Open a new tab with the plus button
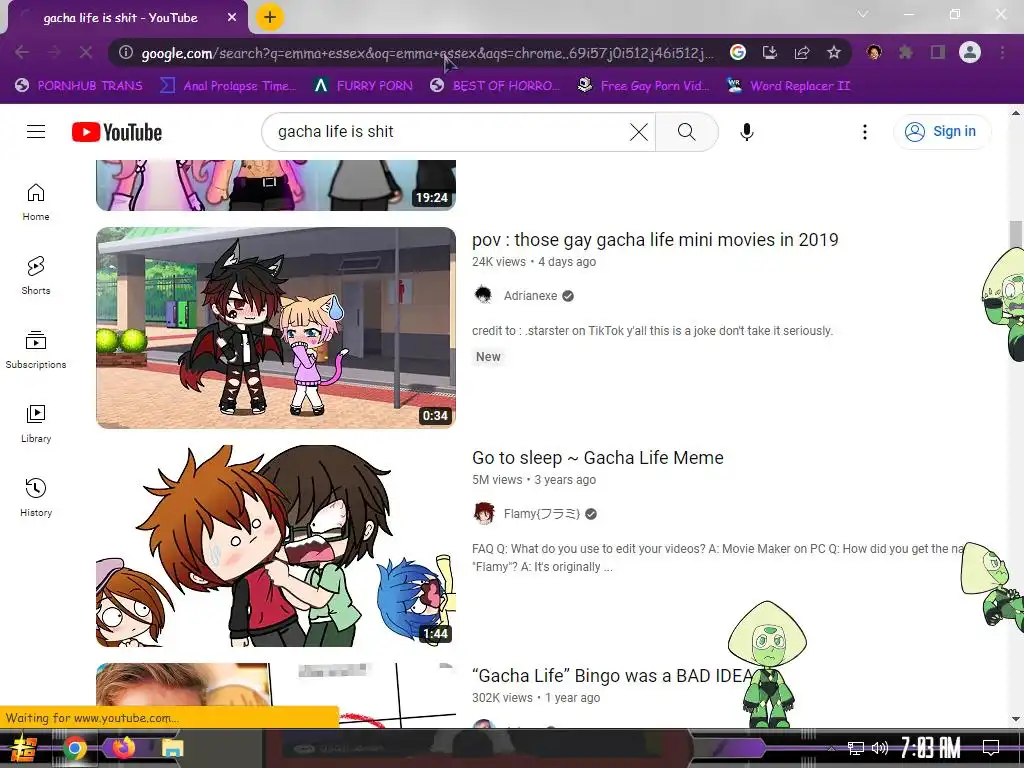This screenshot has width=1024, height=768. pyautogui.click(x=270, y=17)
